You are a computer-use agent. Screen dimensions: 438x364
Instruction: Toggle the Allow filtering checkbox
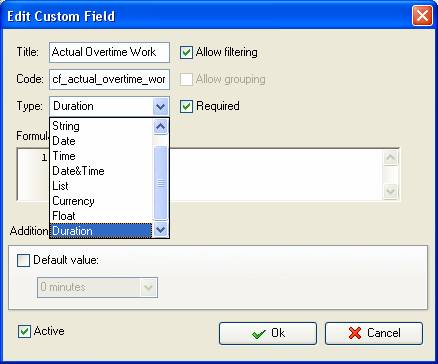pyautogui.click(x=186, y=52)
